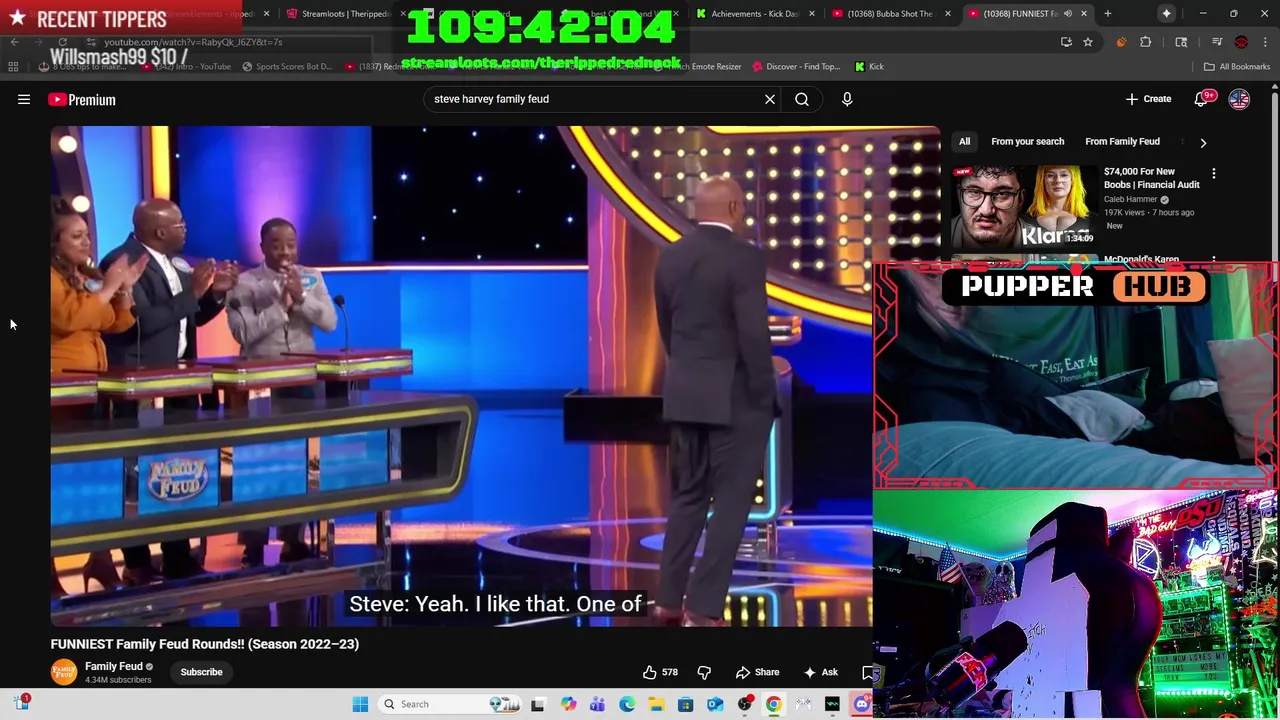Open Microsoft Edge from the taskbar
This screenshot has width=1280, height=720.
click(627, 704)
